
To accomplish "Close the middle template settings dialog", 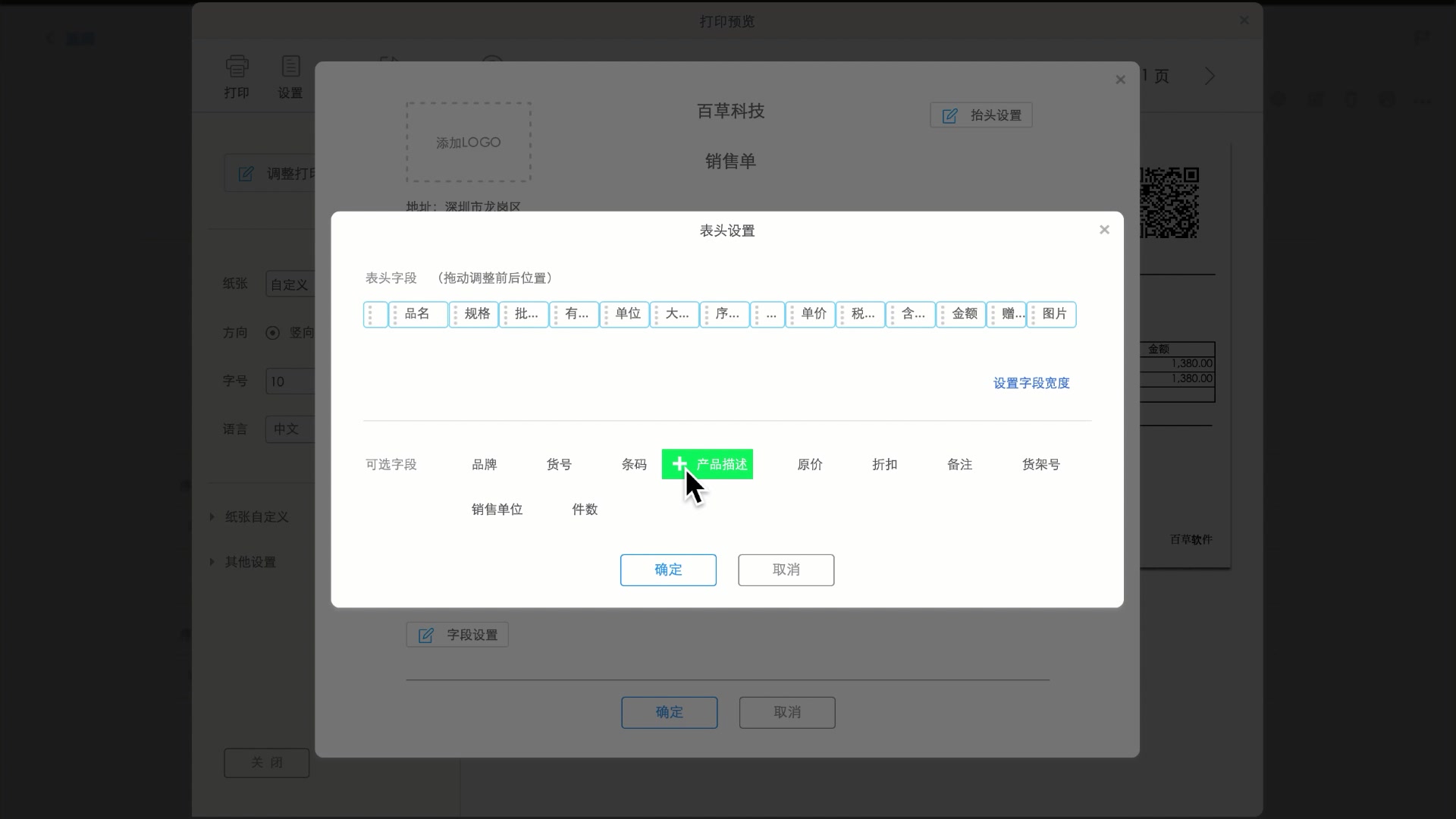I will click(1120, 80).
